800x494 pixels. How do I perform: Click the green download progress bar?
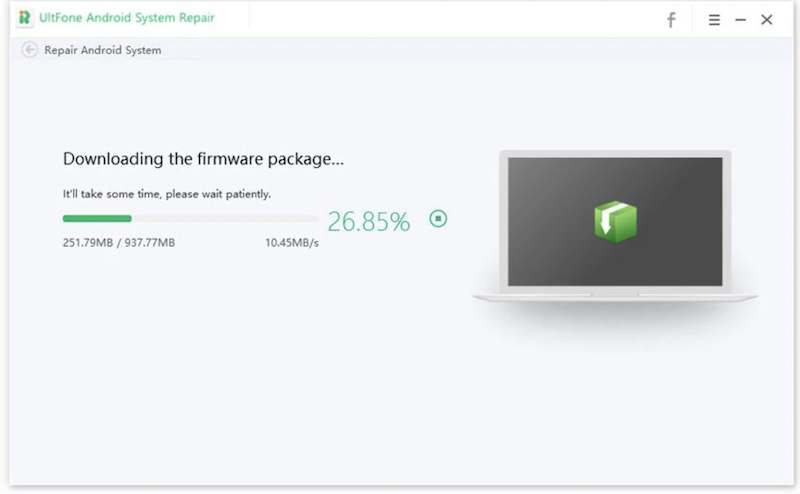(97, 218)
